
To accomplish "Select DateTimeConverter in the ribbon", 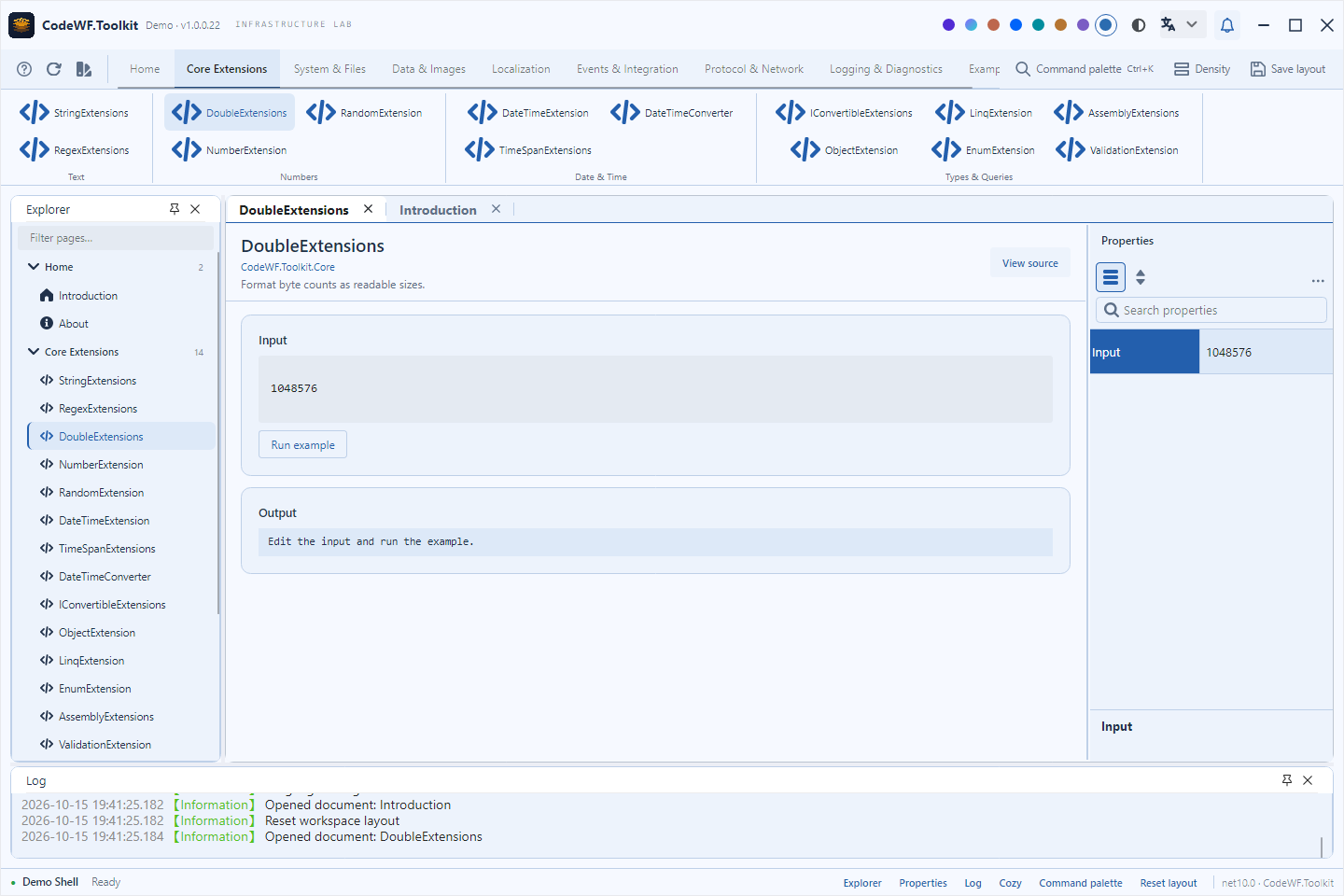I will (672, 113).
